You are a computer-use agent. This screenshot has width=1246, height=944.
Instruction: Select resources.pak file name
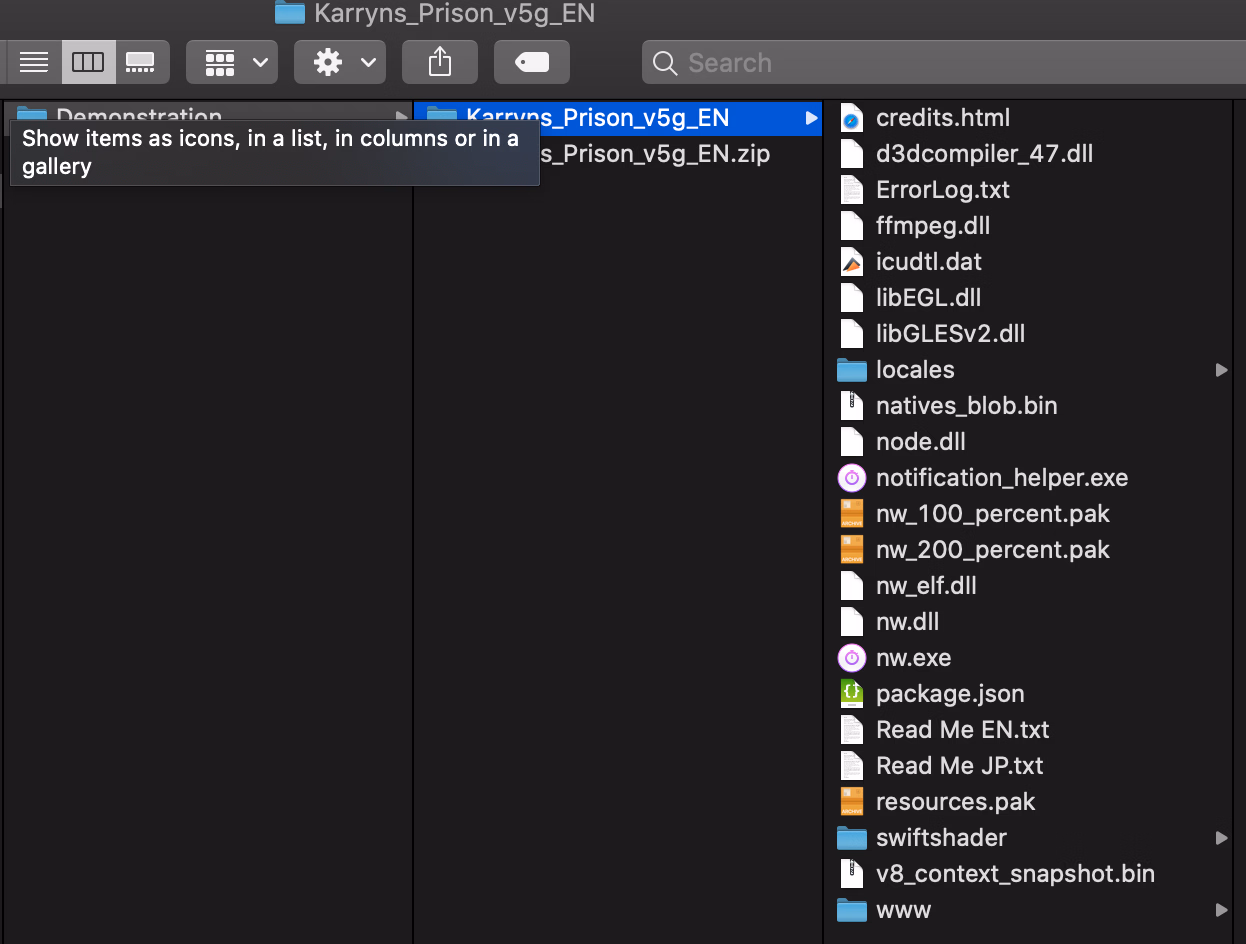tap(956, 802)
